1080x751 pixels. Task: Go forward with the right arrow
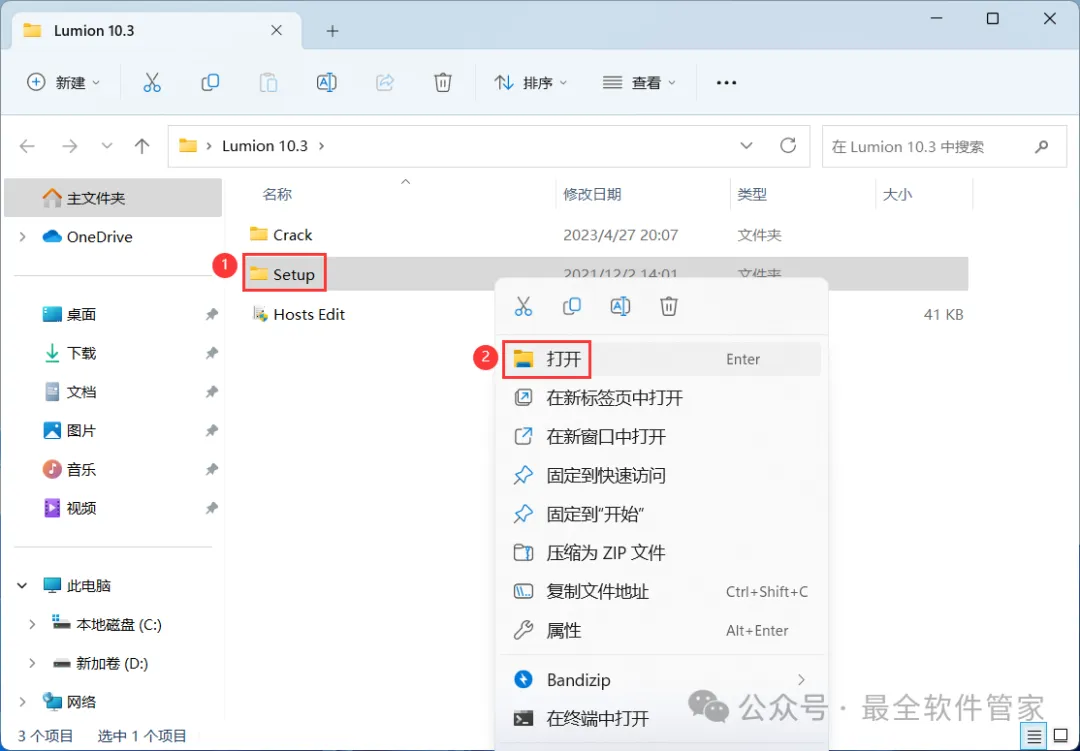[x=70, y=146]
